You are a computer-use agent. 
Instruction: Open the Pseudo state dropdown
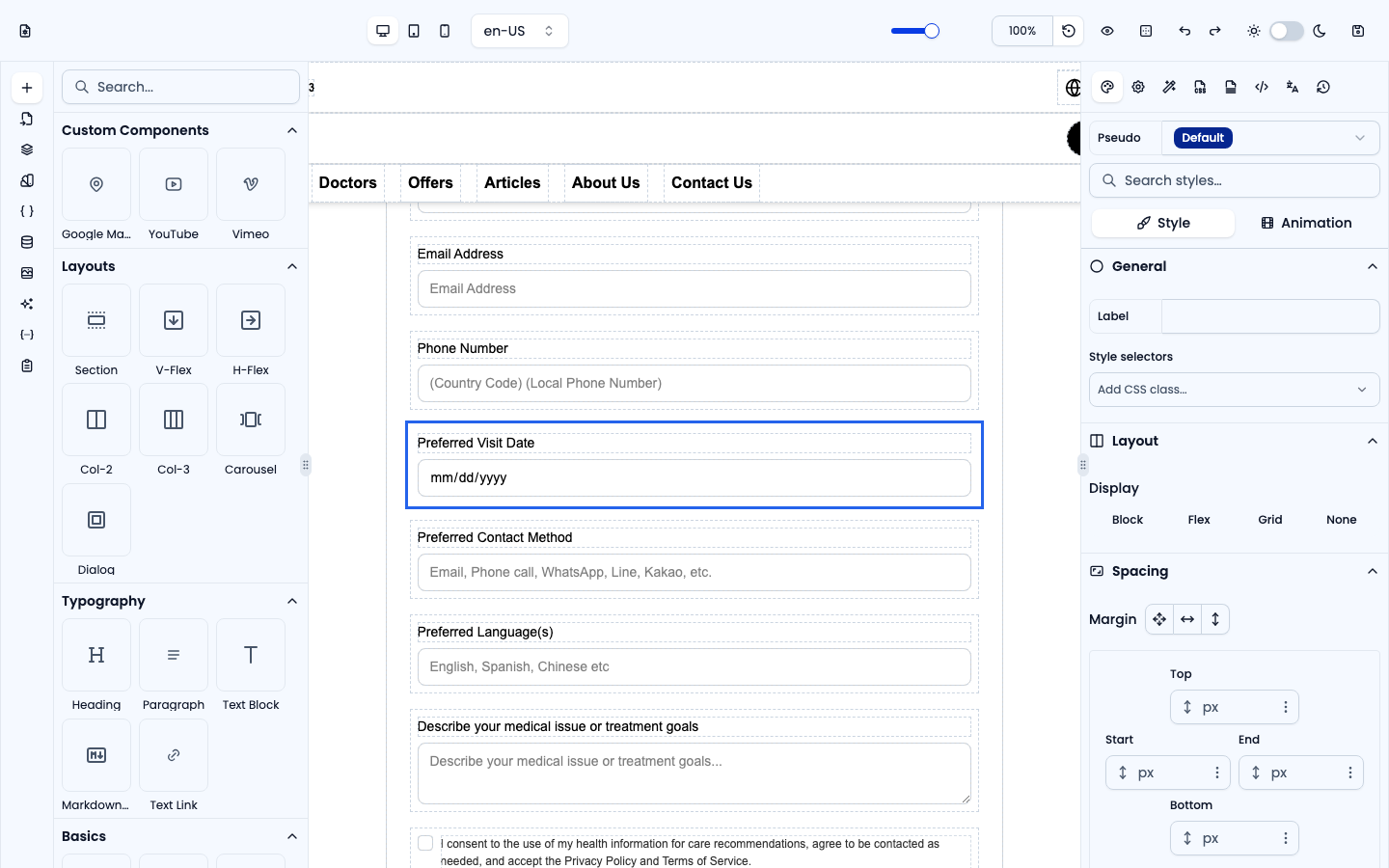tap(1270, 138)
